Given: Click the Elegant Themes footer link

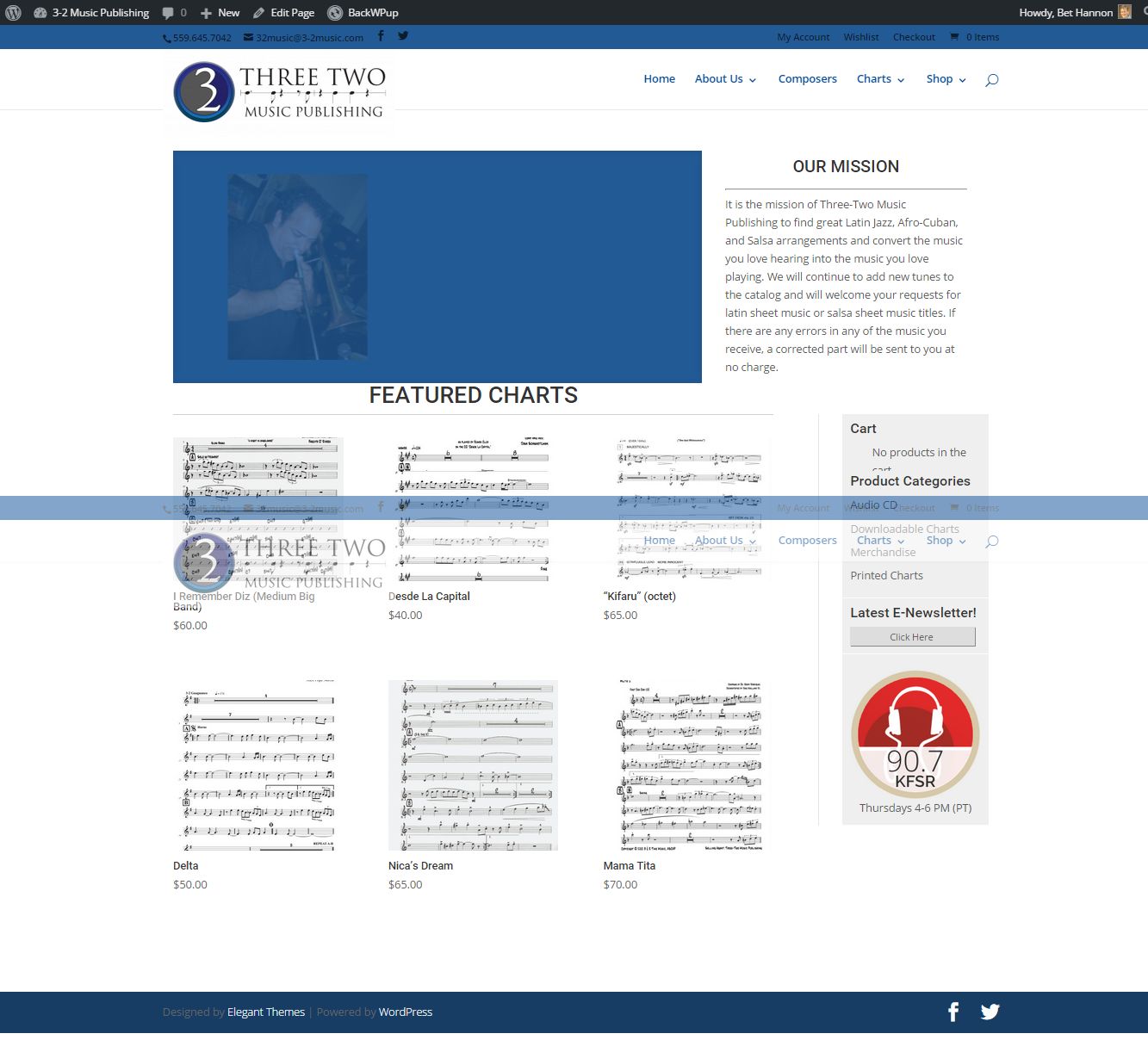Looking at the screenshot, I should tap(266, 1012).
